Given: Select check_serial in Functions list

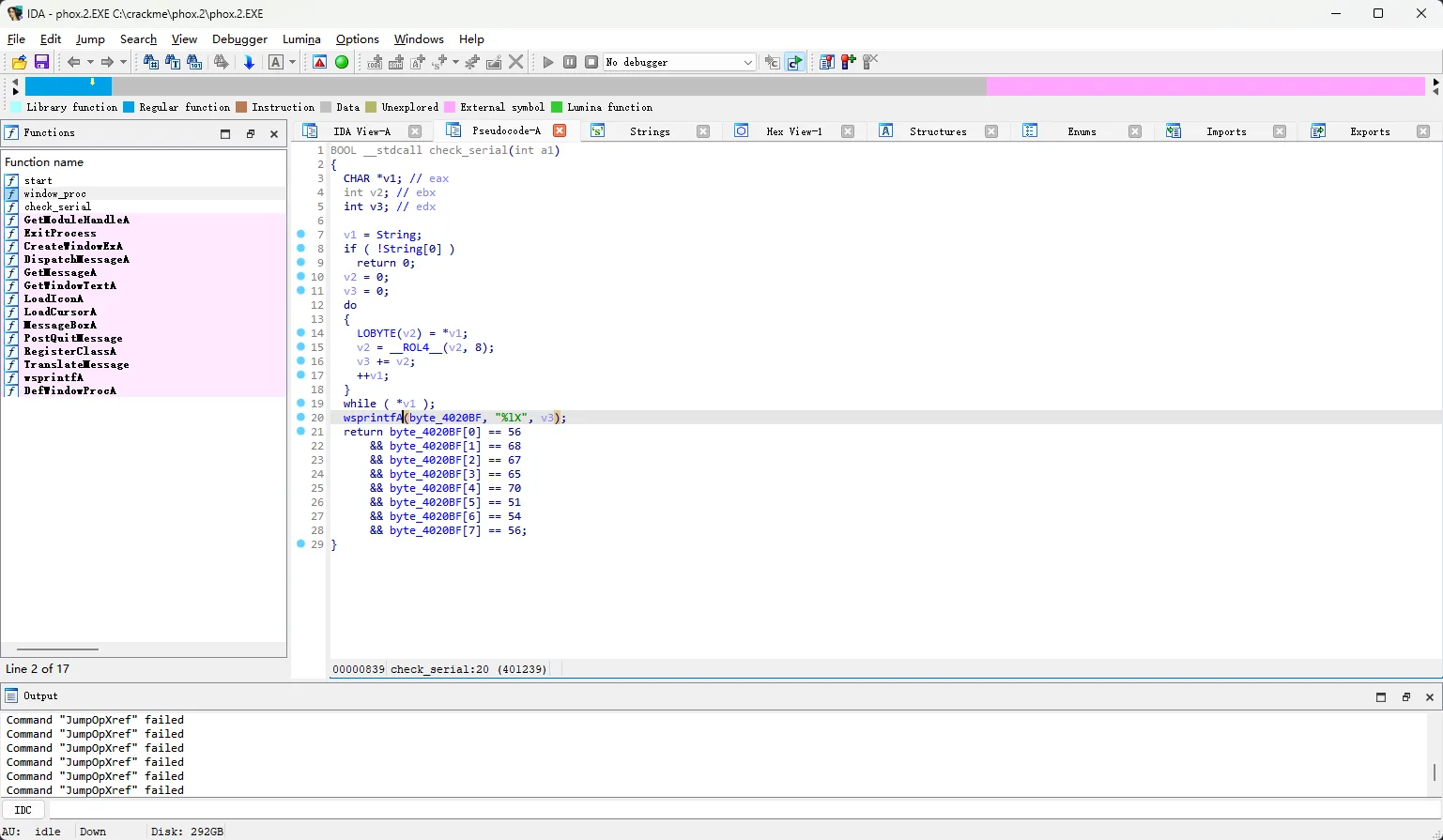Looking at the screenshot, I should click(57, 206).
